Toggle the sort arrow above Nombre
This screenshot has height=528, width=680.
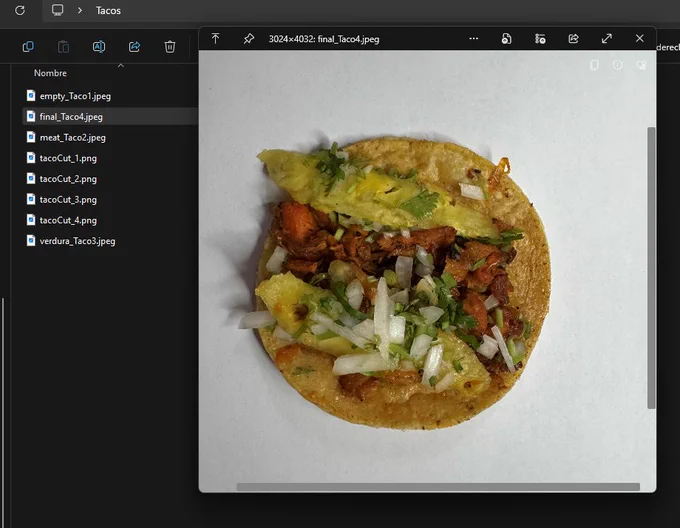(x=121, y=65)
